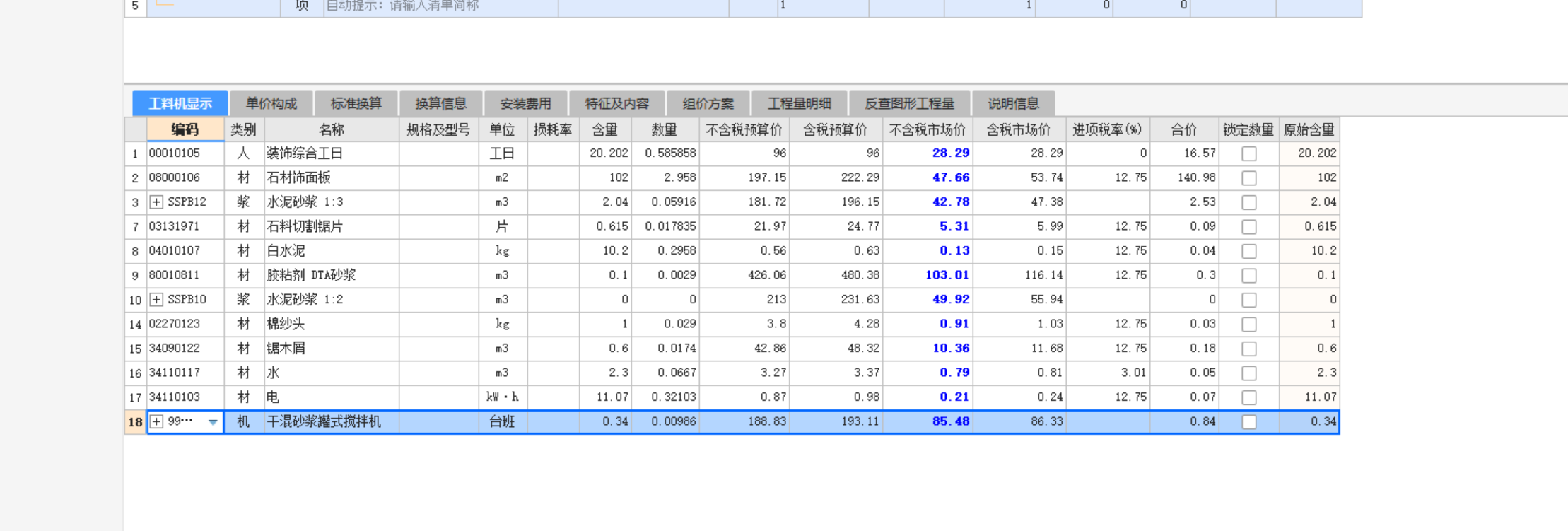
Task: Click the 损耗率 cell for 干混砂浆罐式搅拌机
Action: 554,422
